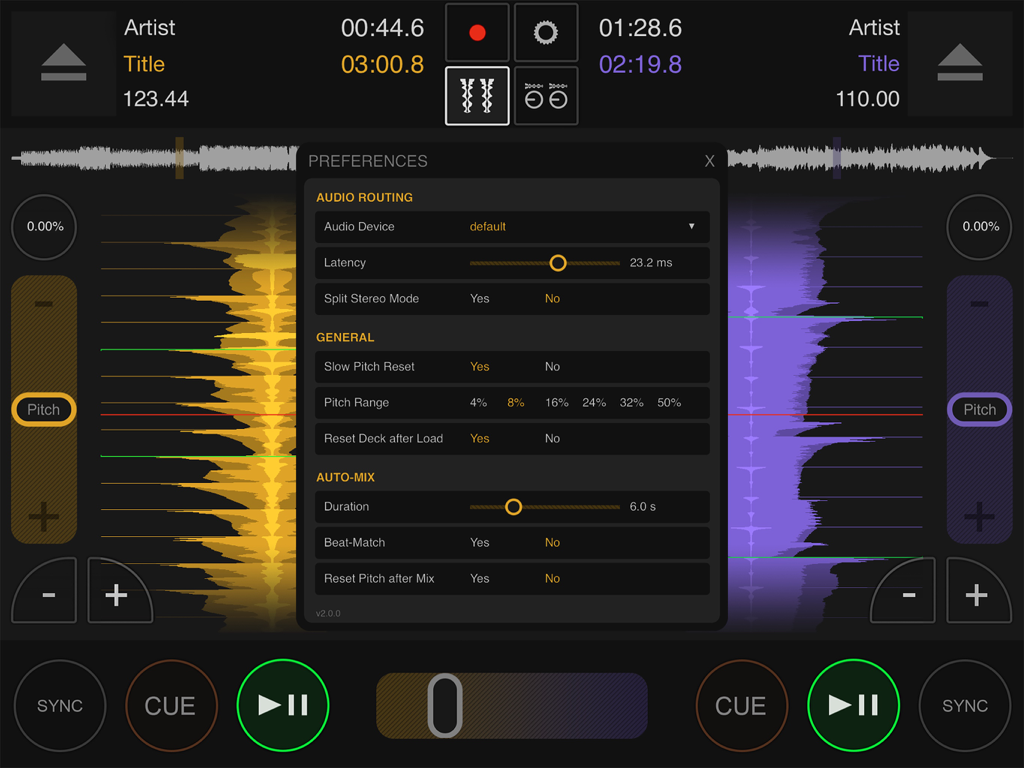Grab the left deck Pitch fader
The image size is (1024, 768).
(x=43, y=409)
